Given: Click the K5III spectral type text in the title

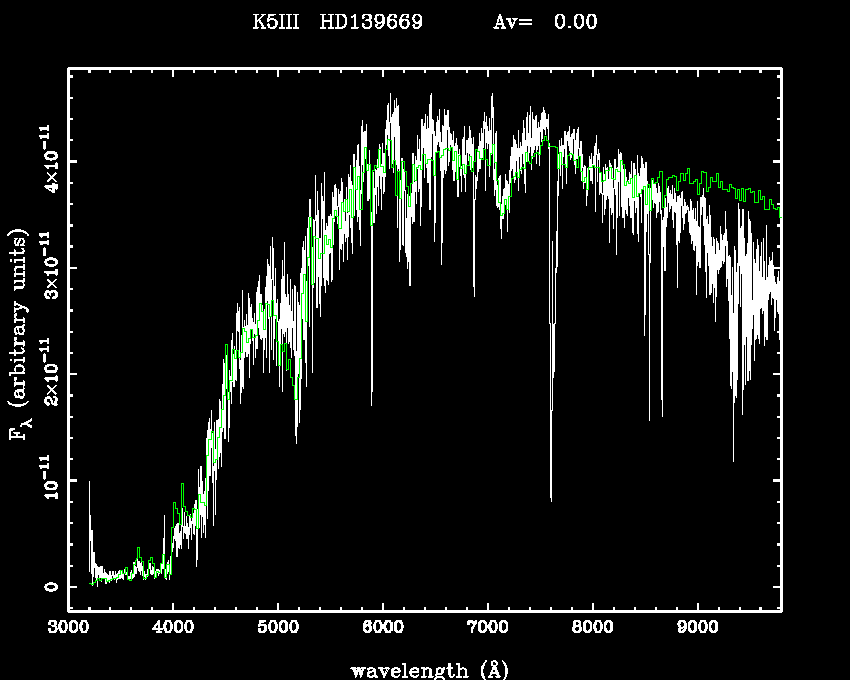Looking at the screenshot, I should 277,22.
